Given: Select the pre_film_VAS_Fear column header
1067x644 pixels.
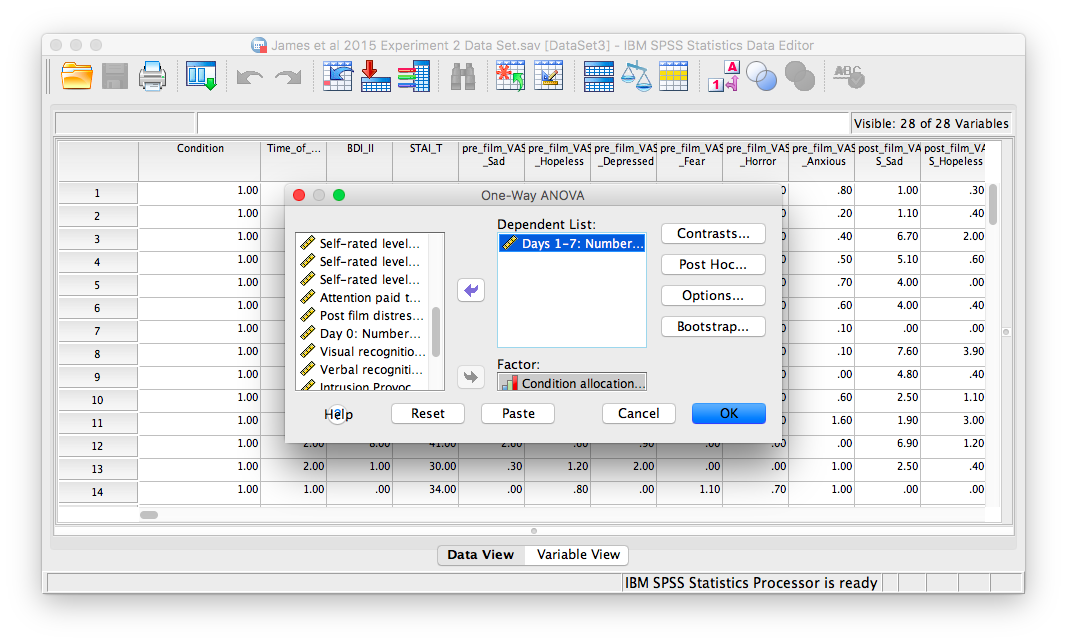Looking at the screenshot, I should tap(690, 161).
